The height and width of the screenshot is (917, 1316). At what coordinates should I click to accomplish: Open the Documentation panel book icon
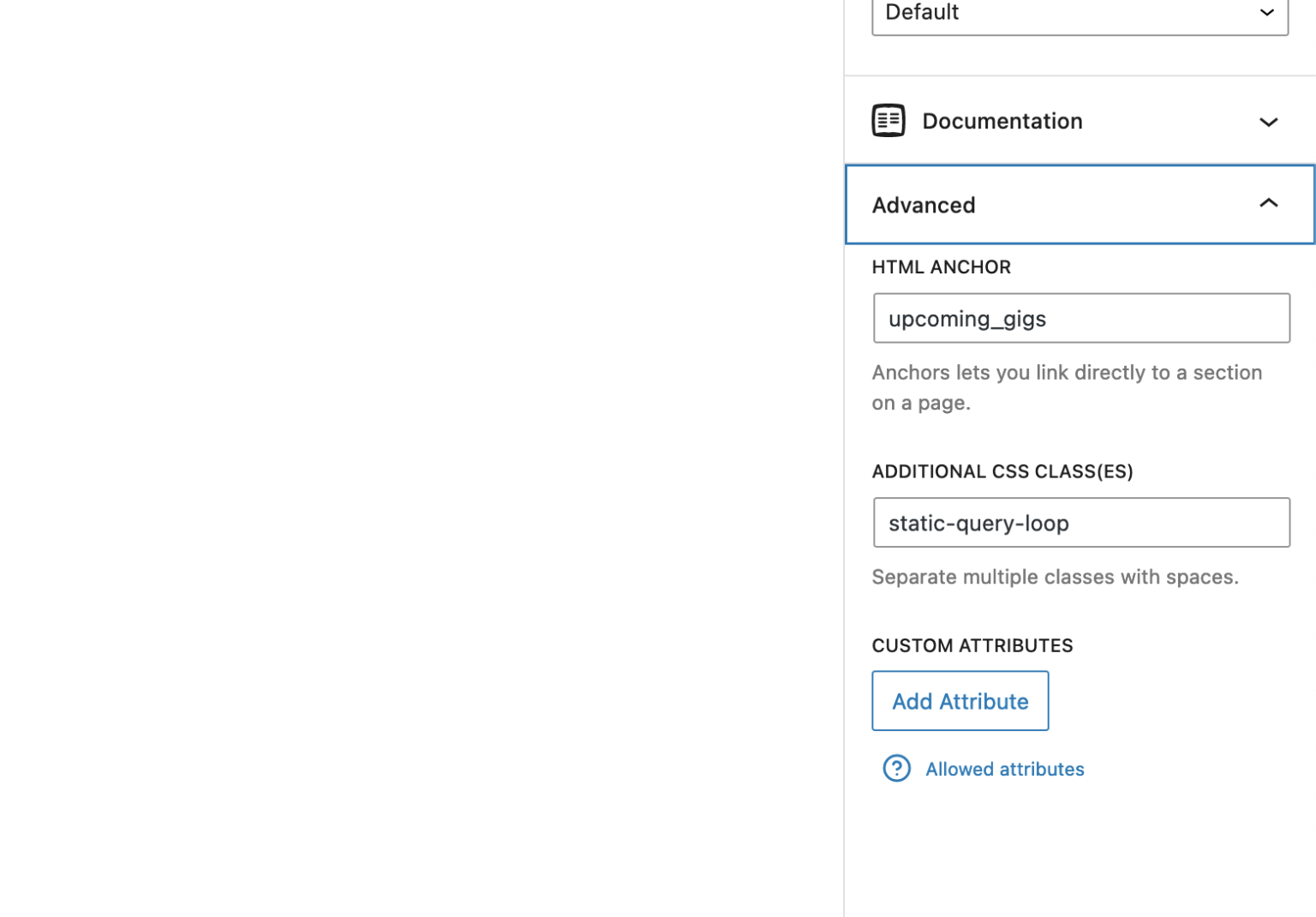pyautogui.click(x=888, y=121)
